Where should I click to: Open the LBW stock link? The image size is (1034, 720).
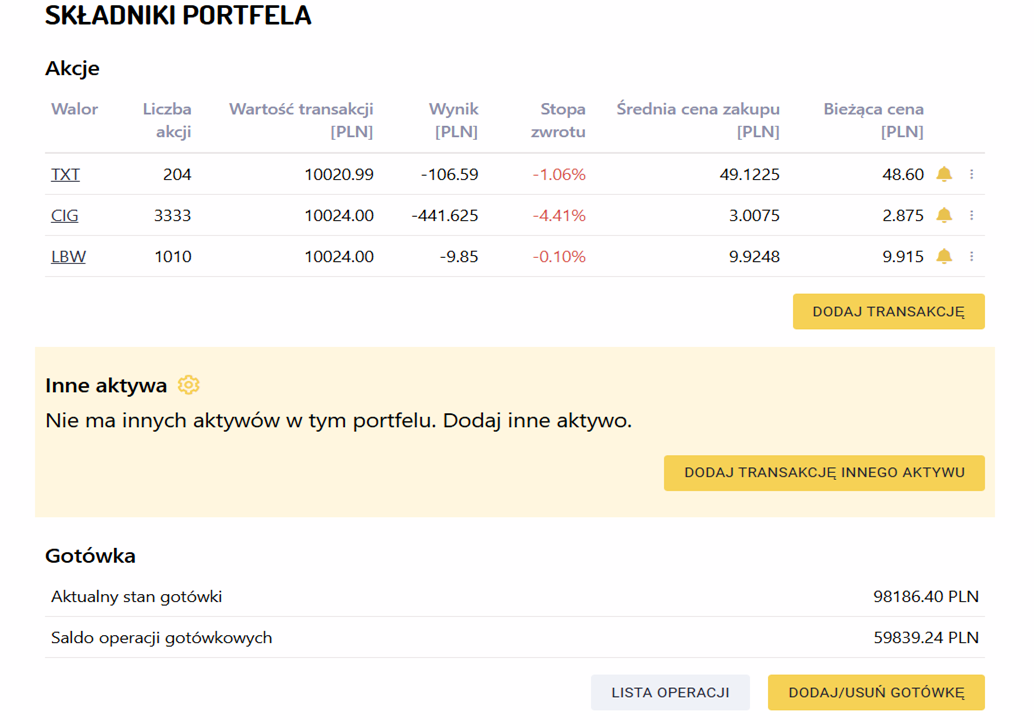pos(68,257)
